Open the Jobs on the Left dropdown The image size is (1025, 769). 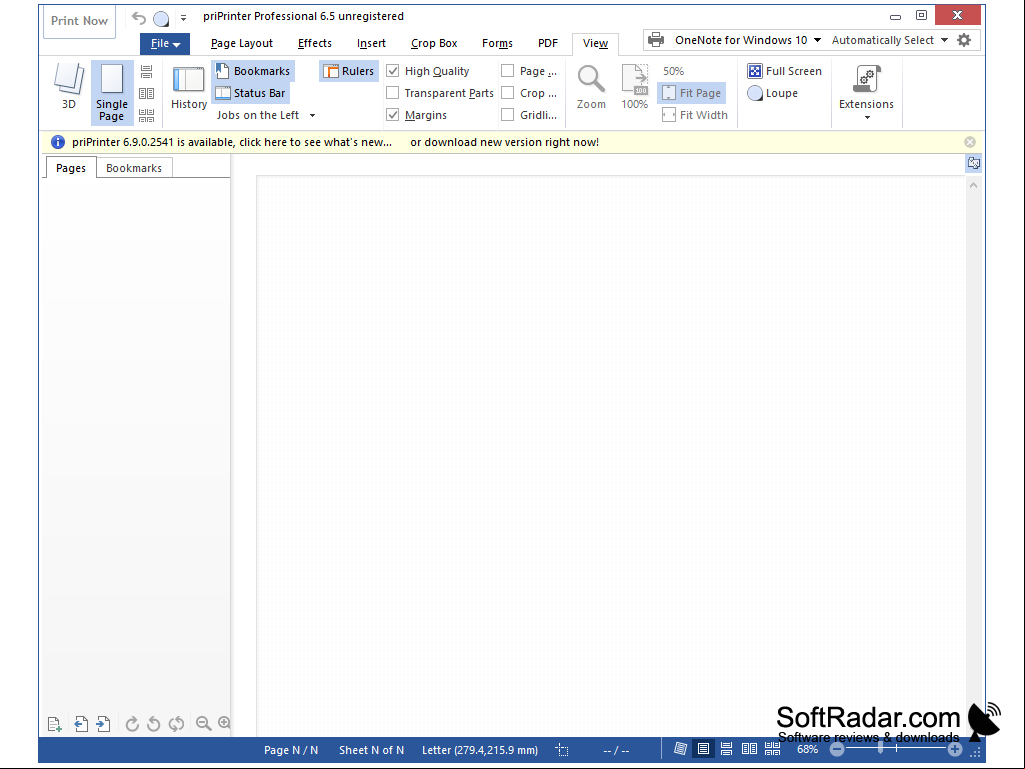[266, 115]
